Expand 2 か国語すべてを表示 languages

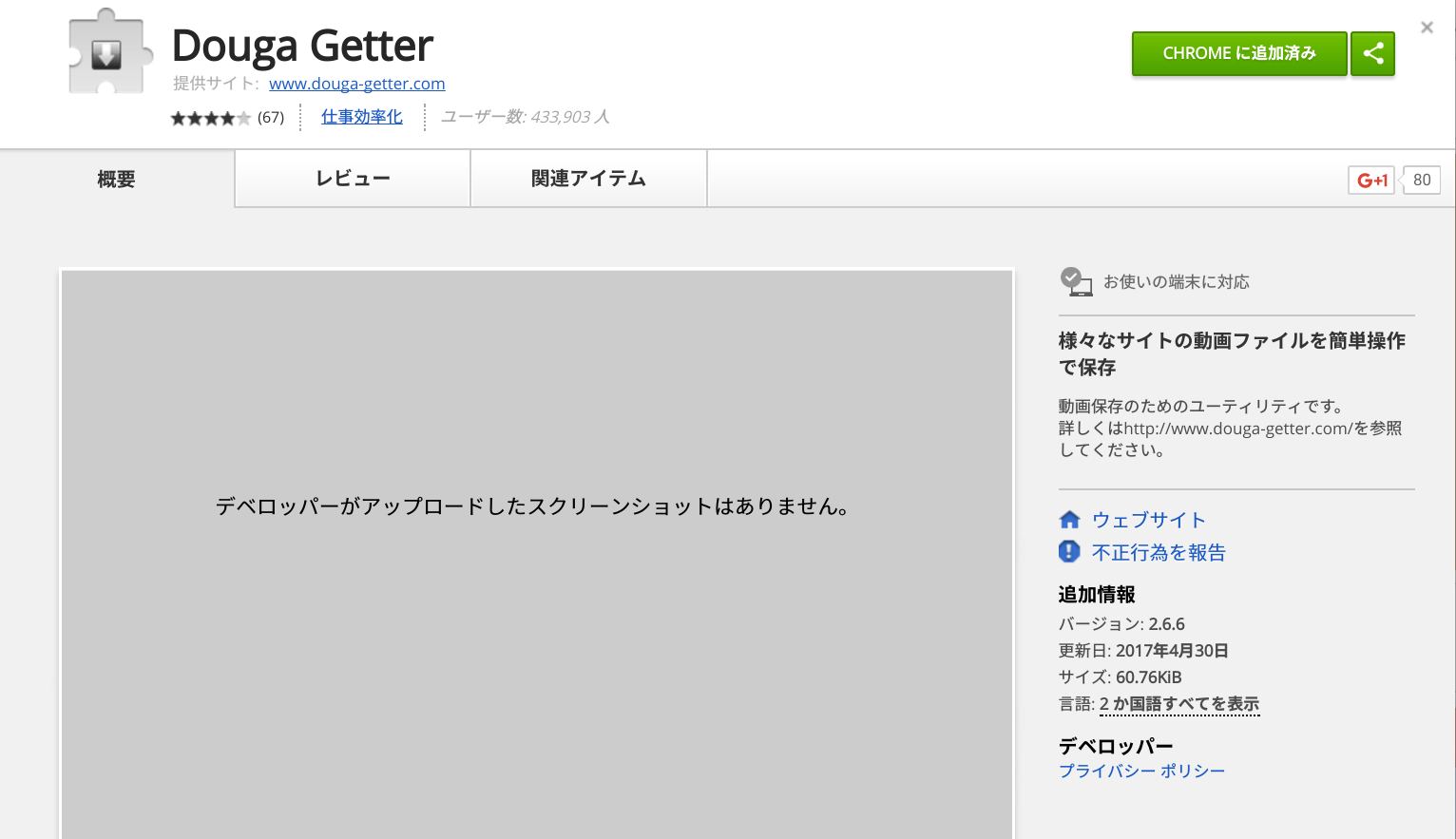point(1179,704)
